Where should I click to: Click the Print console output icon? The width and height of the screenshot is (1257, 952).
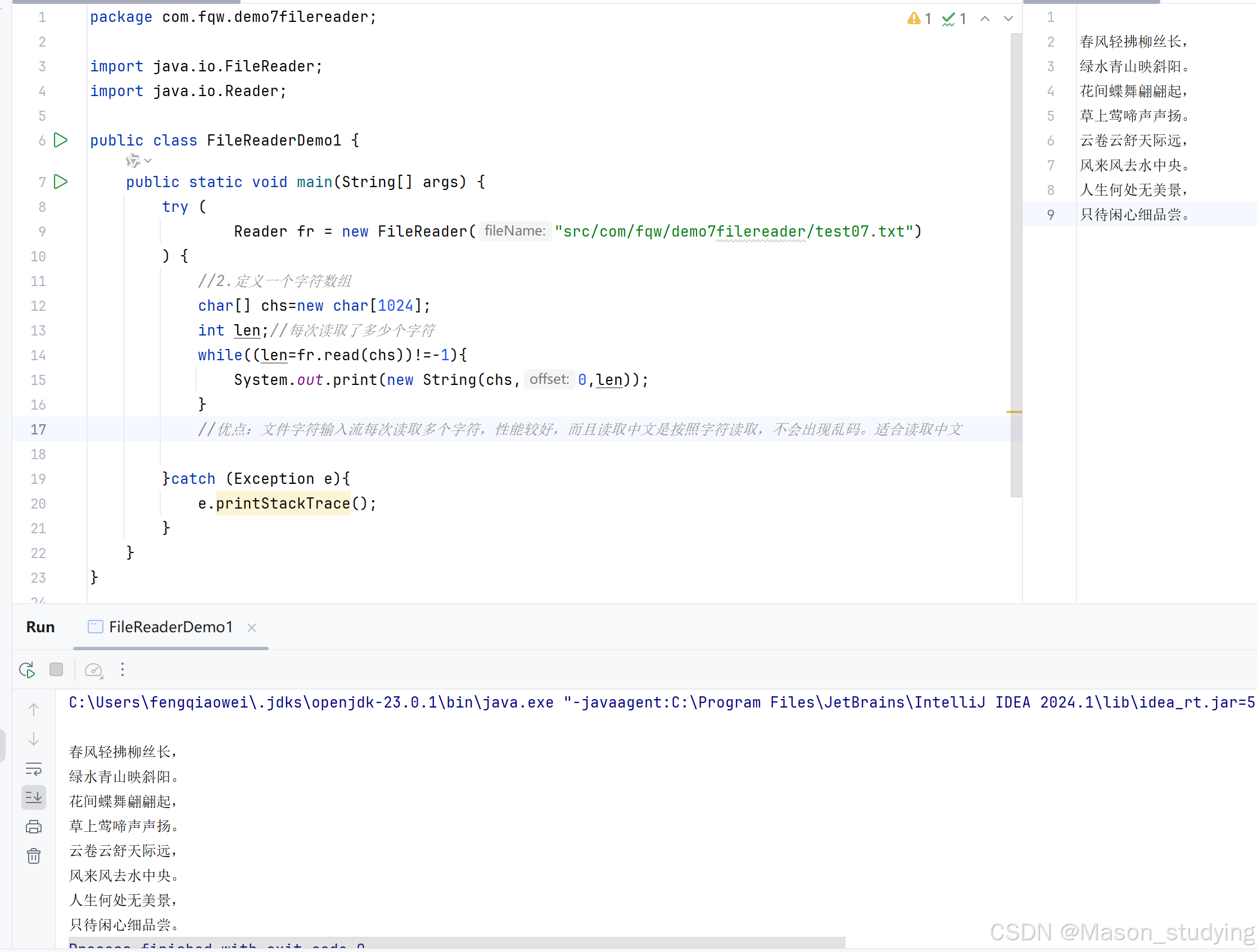click(34, 827)
